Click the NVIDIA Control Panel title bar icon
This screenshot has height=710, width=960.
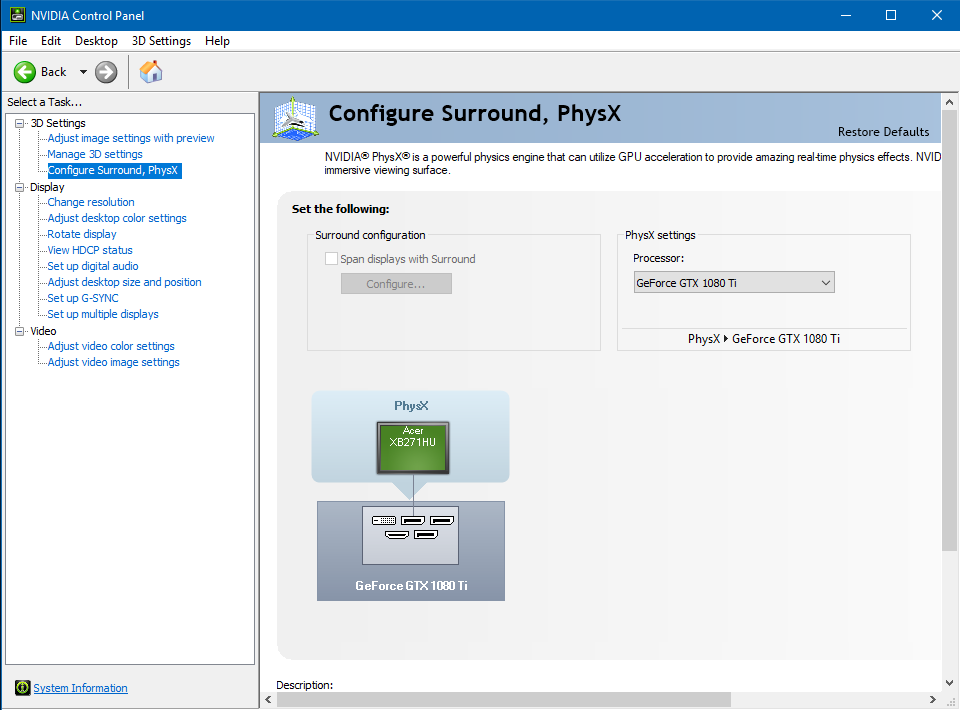17,15
